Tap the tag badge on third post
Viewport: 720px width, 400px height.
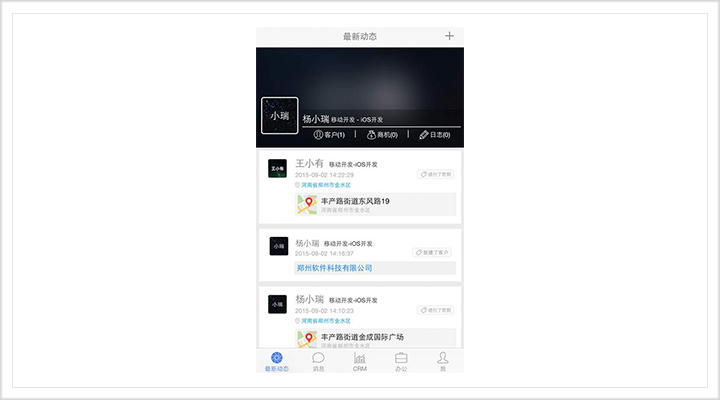(435, 310)
